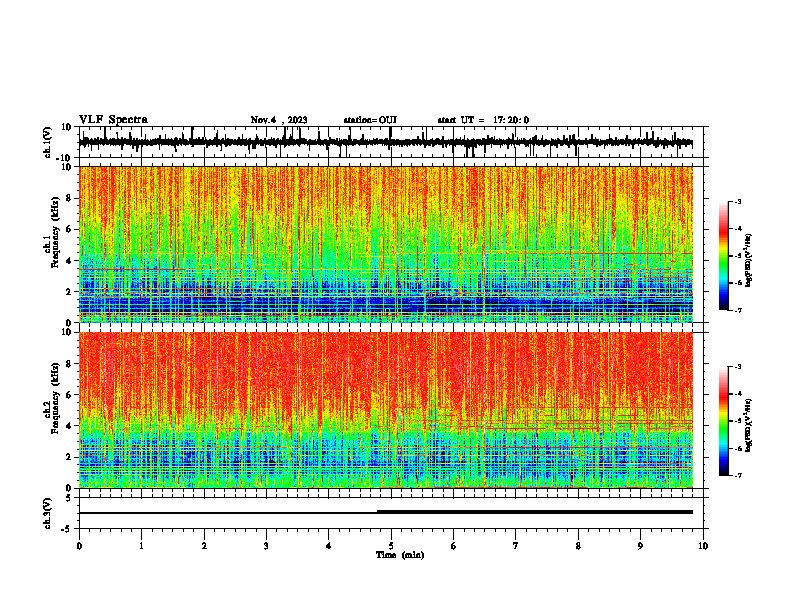Screen dimensions: 792x612
Task: Click the 'station=OUI' label
Action: coord(370,120)
